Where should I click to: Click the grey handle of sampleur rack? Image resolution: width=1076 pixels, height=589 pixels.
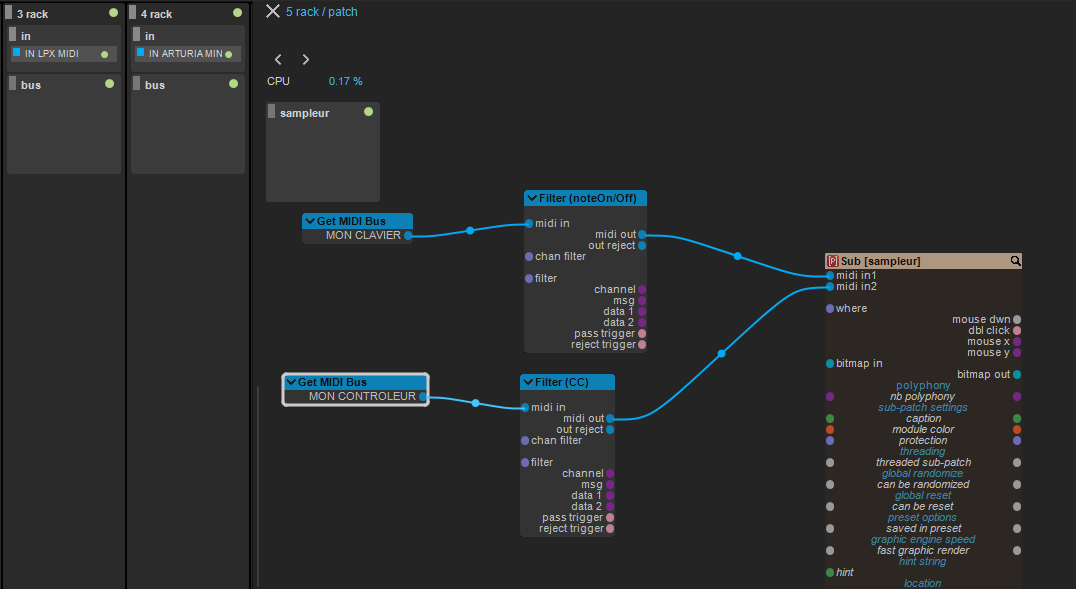(271, 112)
